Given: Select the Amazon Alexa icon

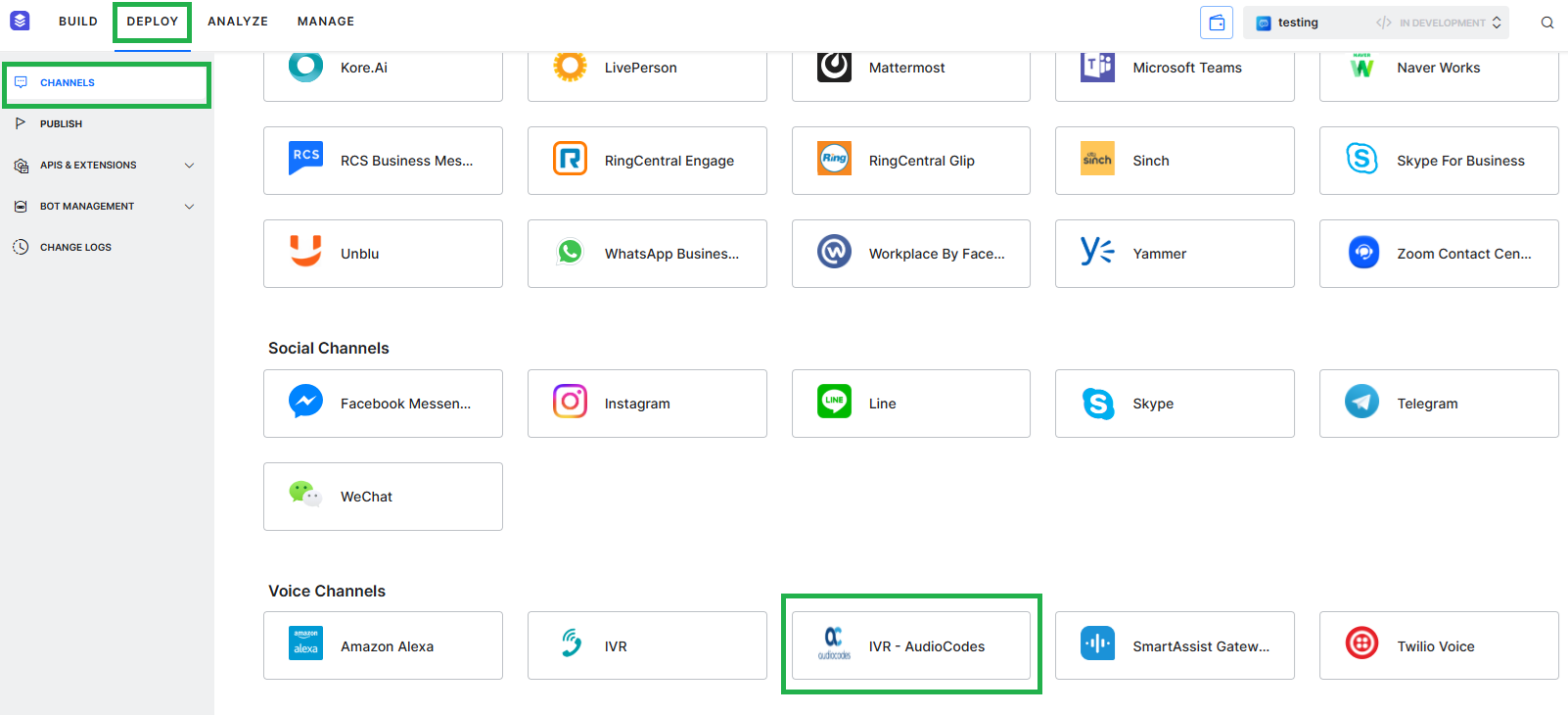Looking at the screenshot, I should coord(306,643).
